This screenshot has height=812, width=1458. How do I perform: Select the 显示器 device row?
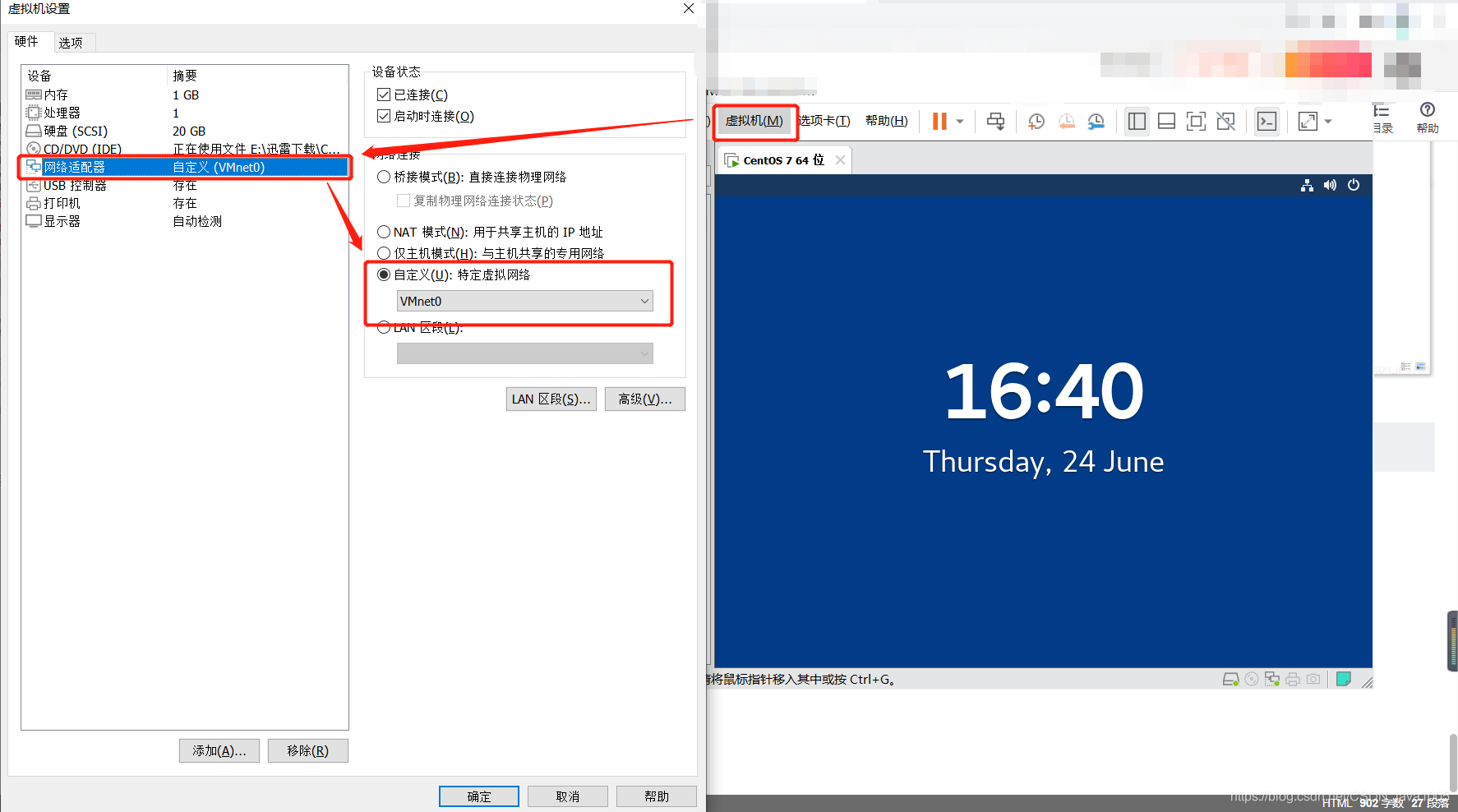pyautogui.click(x=185, y=221)
